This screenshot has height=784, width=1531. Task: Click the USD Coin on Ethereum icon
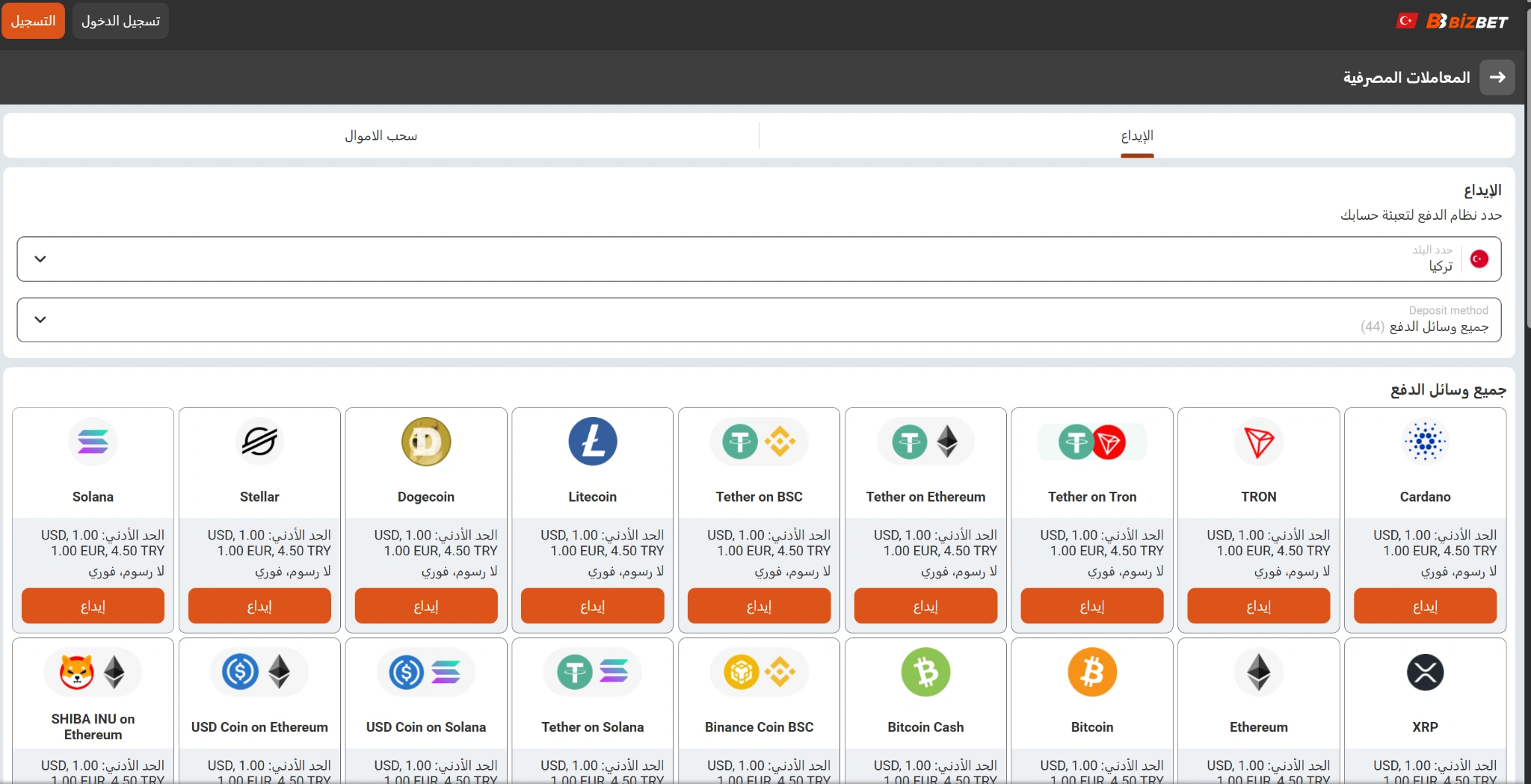[259, 672]
